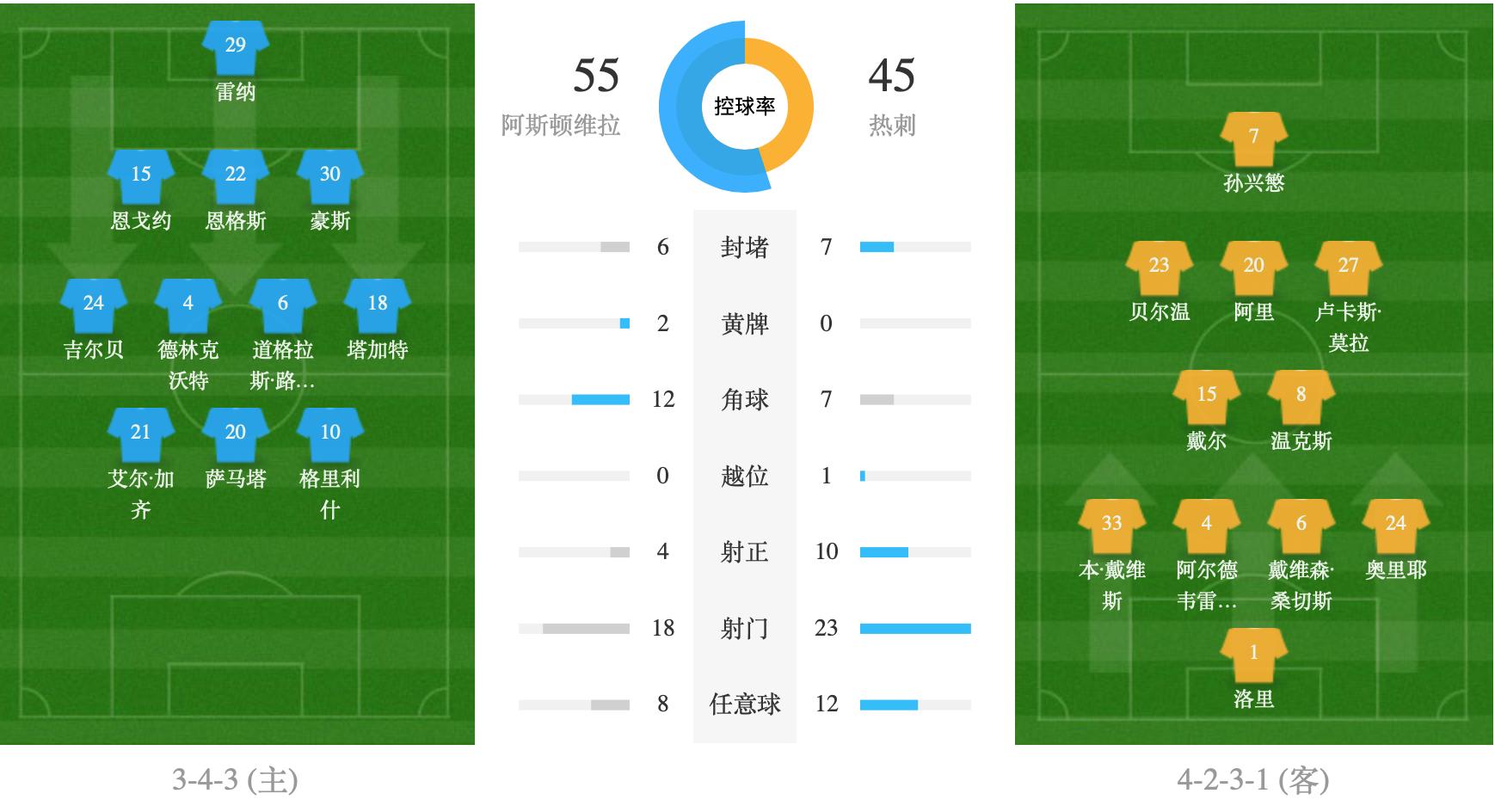The height and width of the screenshot is (812, 1495).
Task: Select the number 27 卢卡斯·莫拉 jersey
Action: 1348,267
